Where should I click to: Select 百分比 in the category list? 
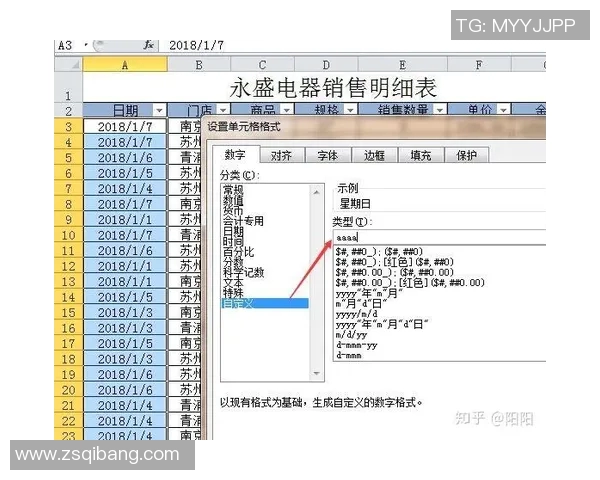click(x=238, y=252)
